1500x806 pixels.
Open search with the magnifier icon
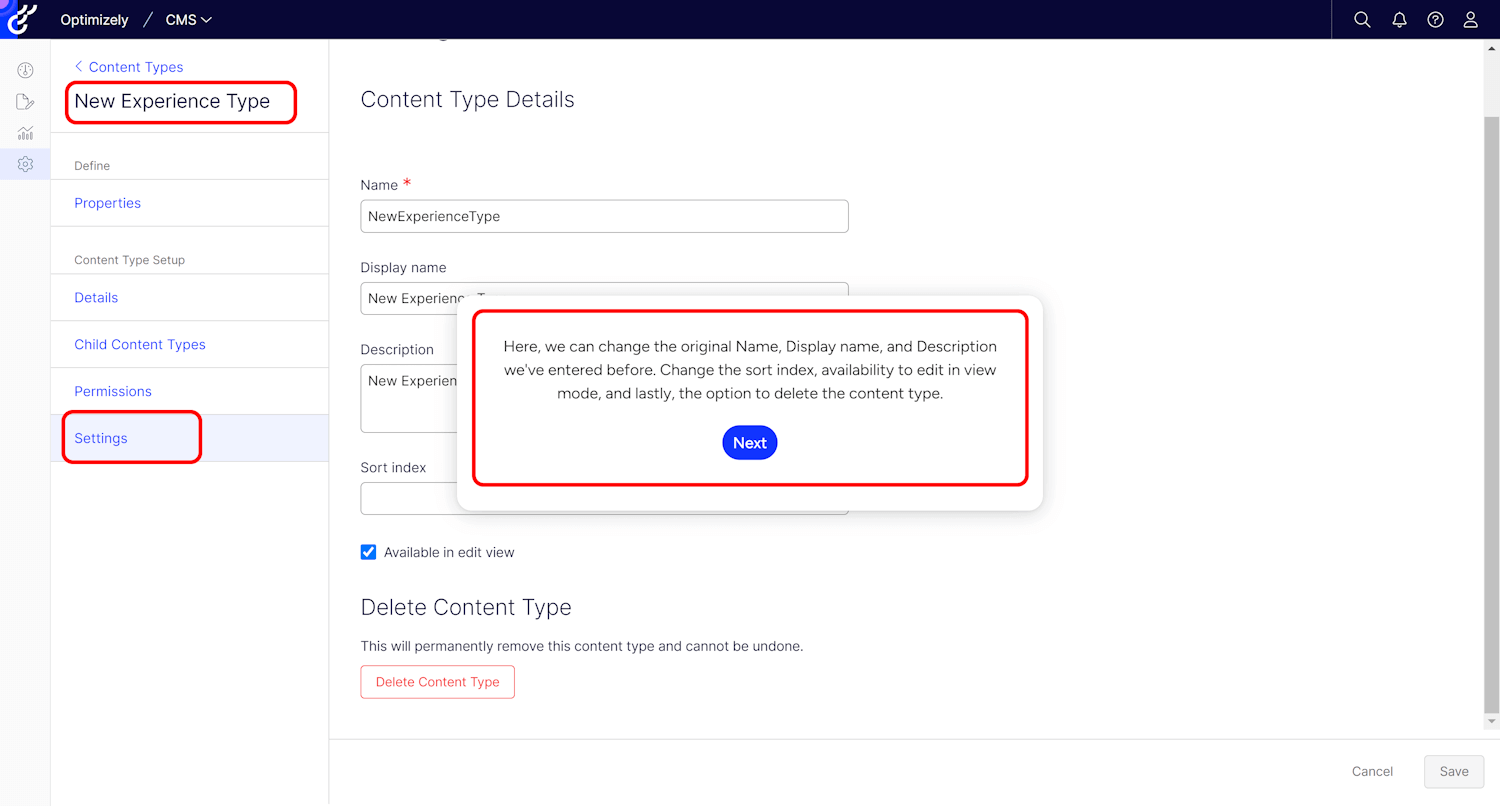[x=1362, y=20]
